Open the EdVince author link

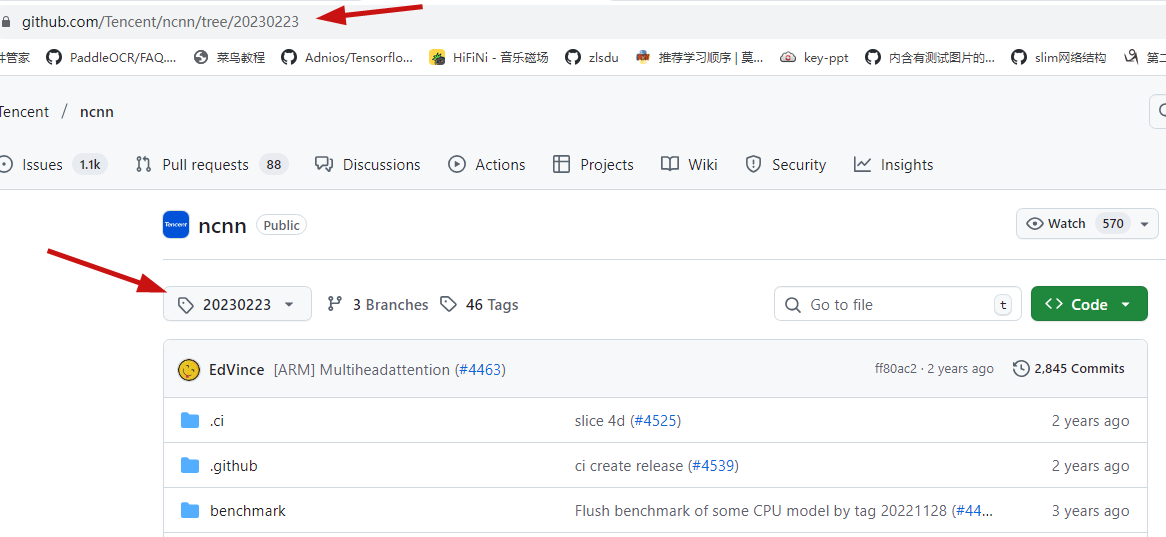(x=236, y=370)
